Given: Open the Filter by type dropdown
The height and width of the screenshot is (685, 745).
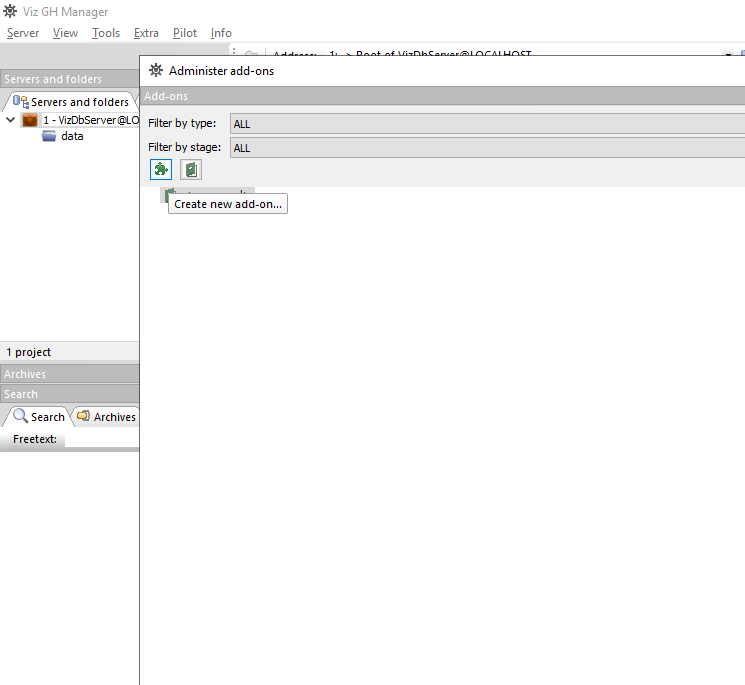Looking at the screenshot, I should 487,124.
